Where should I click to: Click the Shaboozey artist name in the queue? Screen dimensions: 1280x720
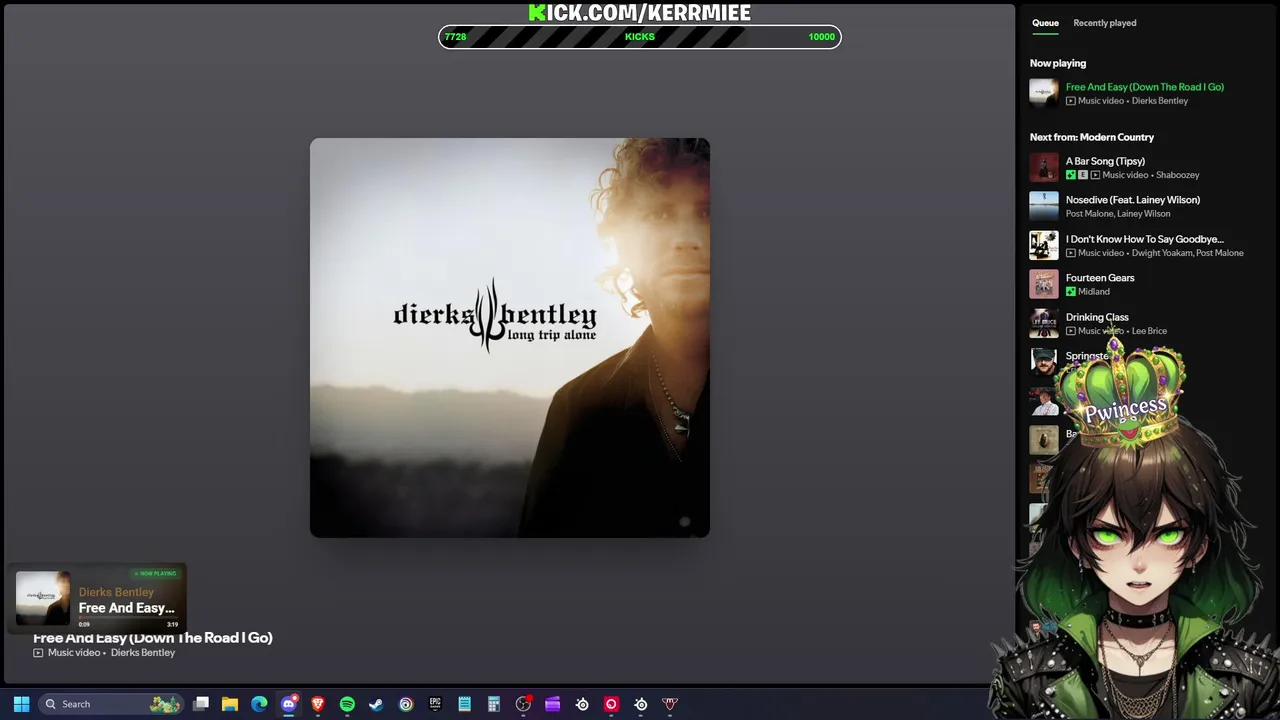pos(1177,175)
